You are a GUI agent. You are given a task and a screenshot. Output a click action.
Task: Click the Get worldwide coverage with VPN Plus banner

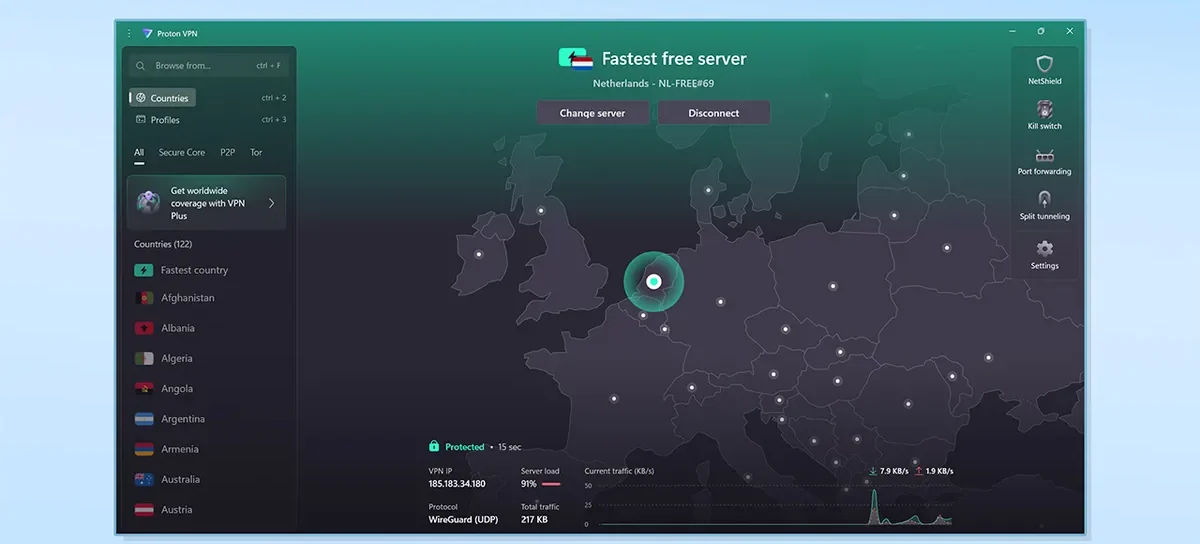point(206,203)
